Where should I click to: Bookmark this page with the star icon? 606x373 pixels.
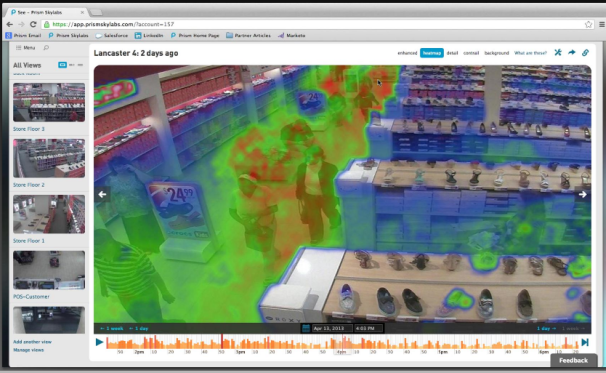[x=588, y=24]
